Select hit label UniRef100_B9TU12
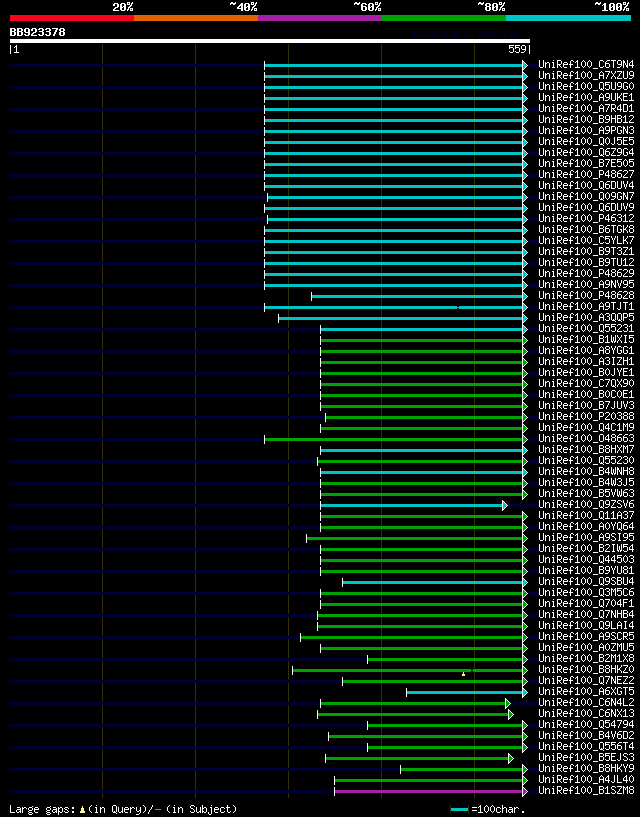 pyautogui.click(x=586, y=263)
